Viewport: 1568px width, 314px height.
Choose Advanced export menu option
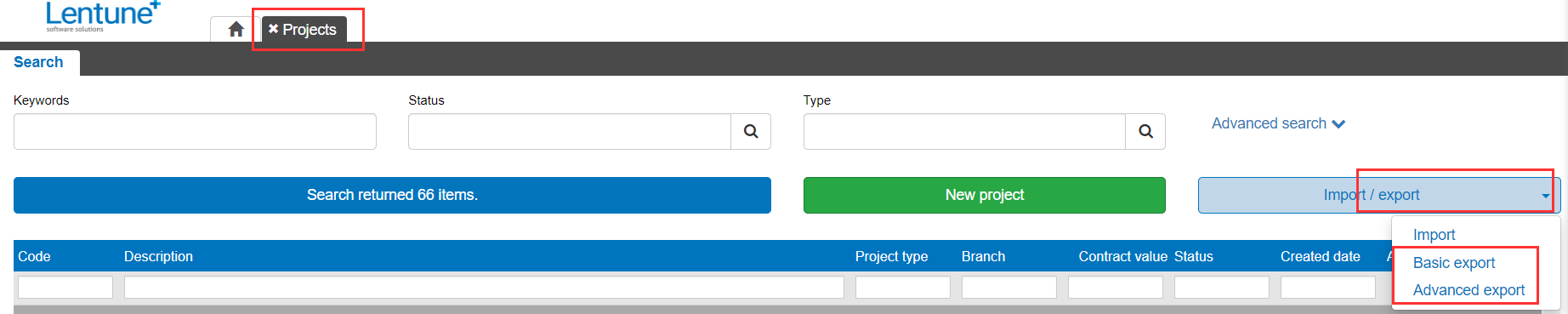pyautogui.click(x=1469, y=290)
